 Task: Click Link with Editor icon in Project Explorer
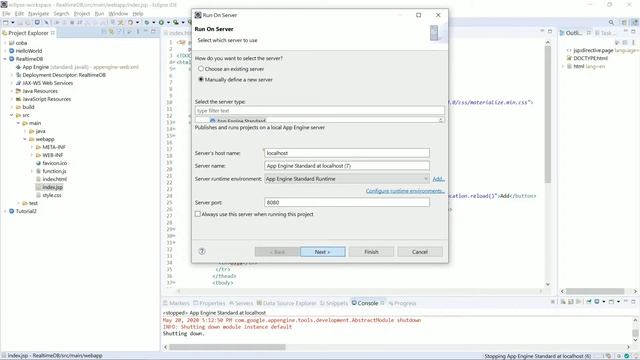[x=111, y=31]
